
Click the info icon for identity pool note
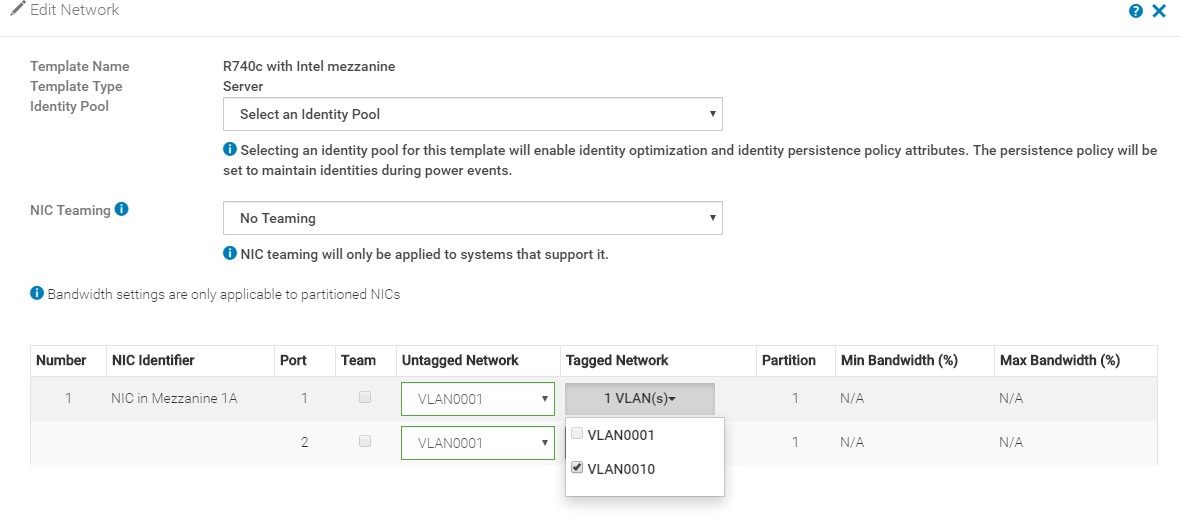click(x=230, y=150)
